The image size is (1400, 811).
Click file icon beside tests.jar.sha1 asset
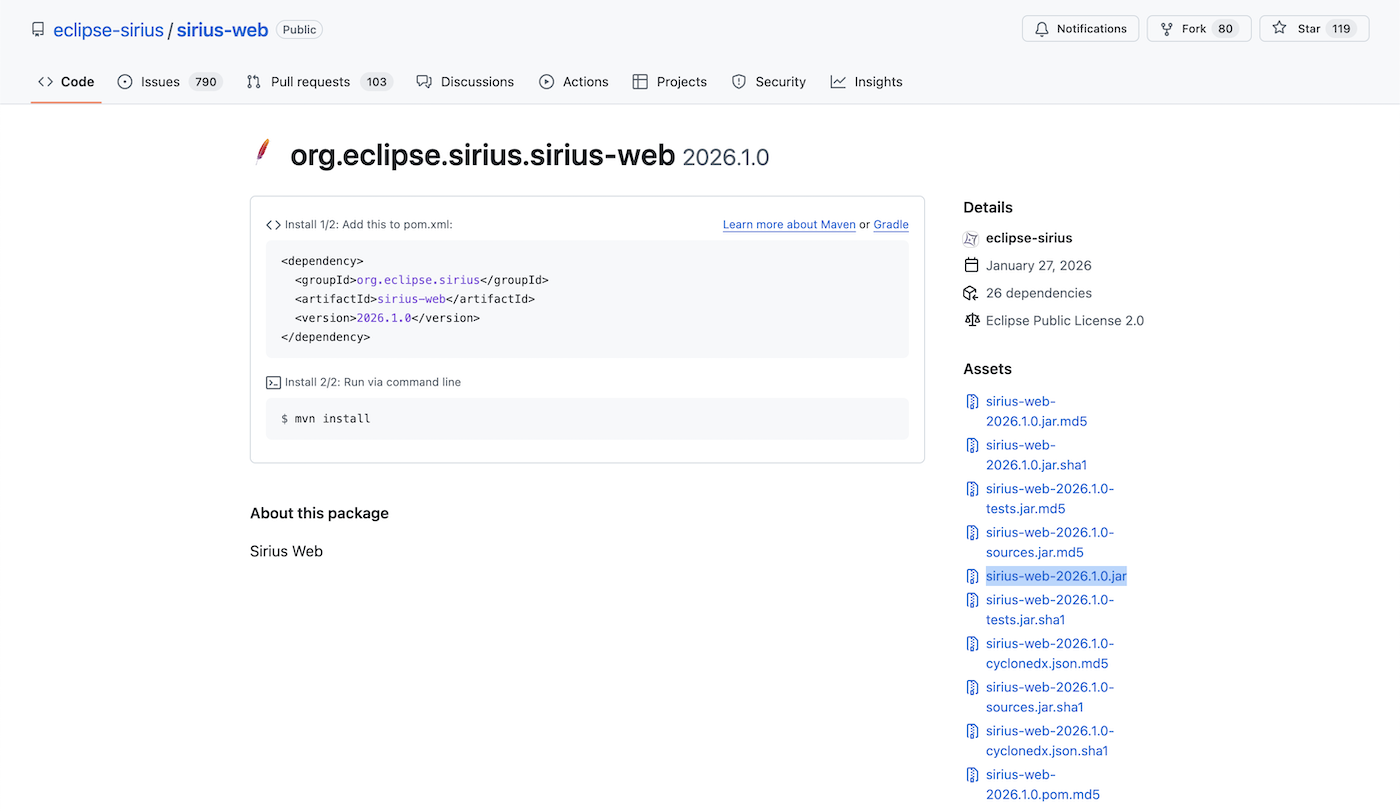coord(972,600)
